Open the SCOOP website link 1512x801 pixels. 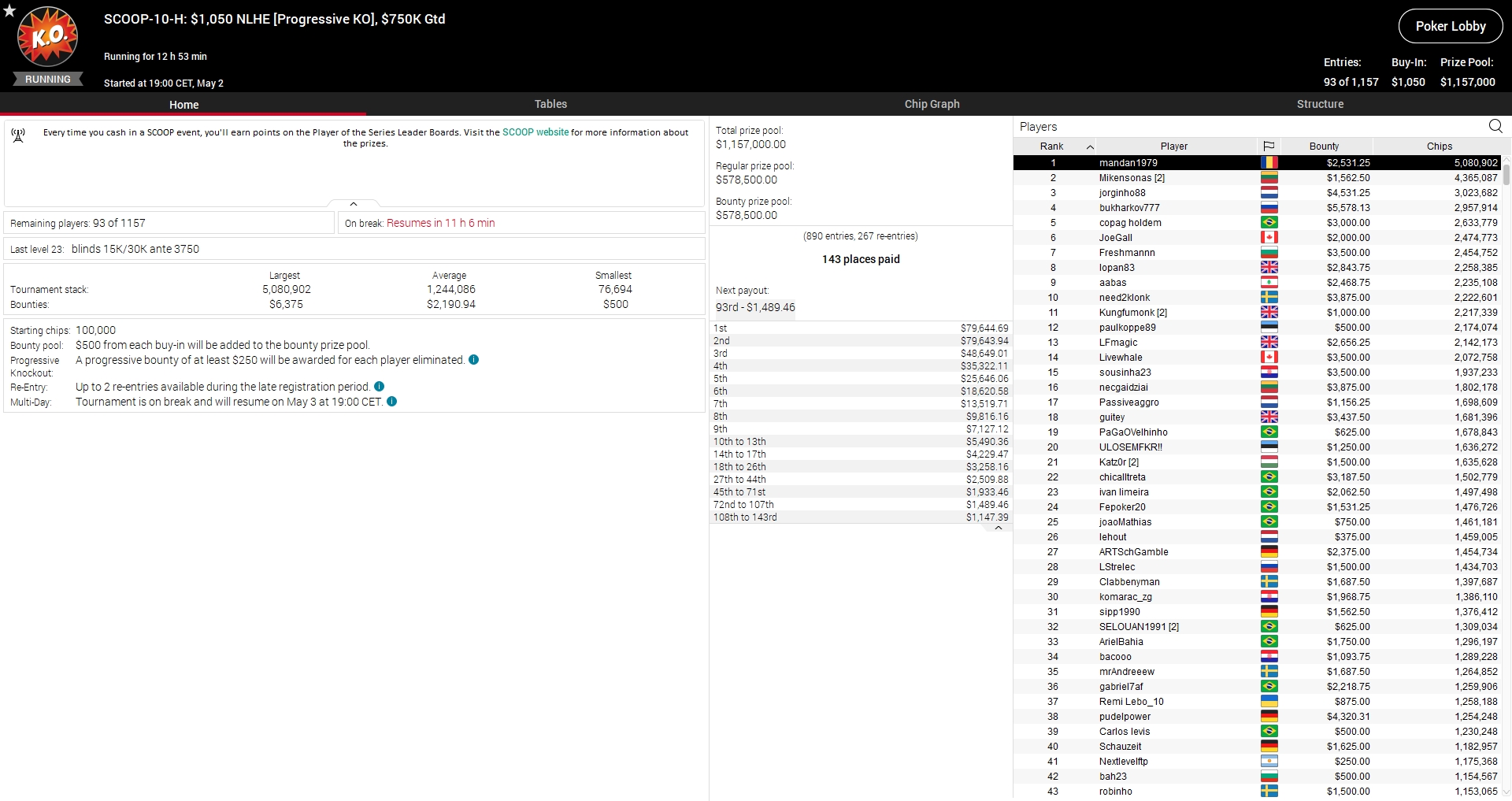[535, 132]
